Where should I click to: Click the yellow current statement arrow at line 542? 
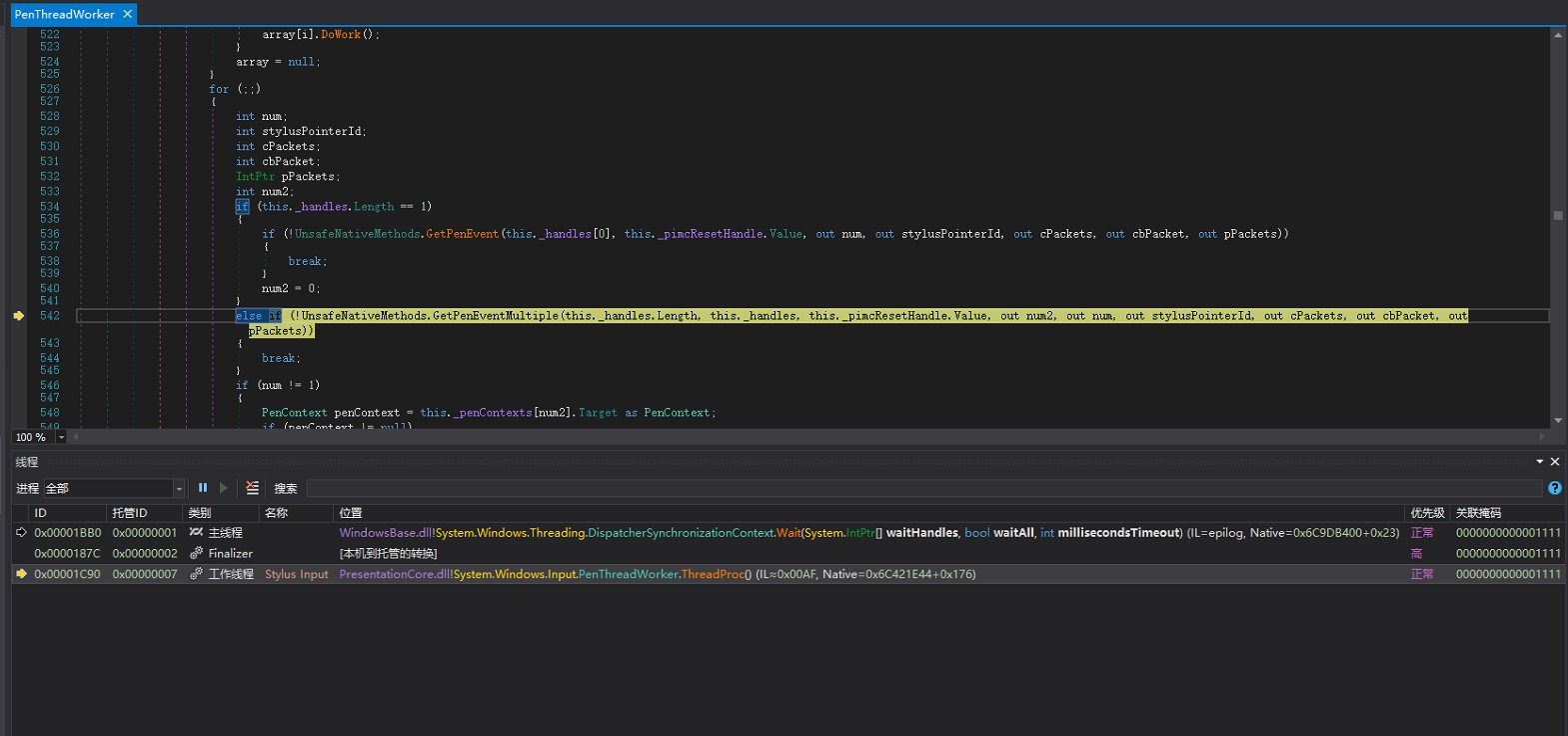(x=19, y=316)
